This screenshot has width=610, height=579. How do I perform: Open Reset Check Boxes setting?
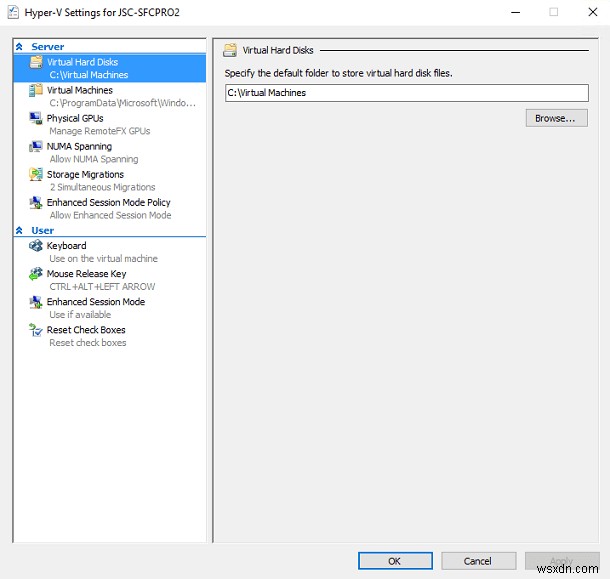click(110, 336)
